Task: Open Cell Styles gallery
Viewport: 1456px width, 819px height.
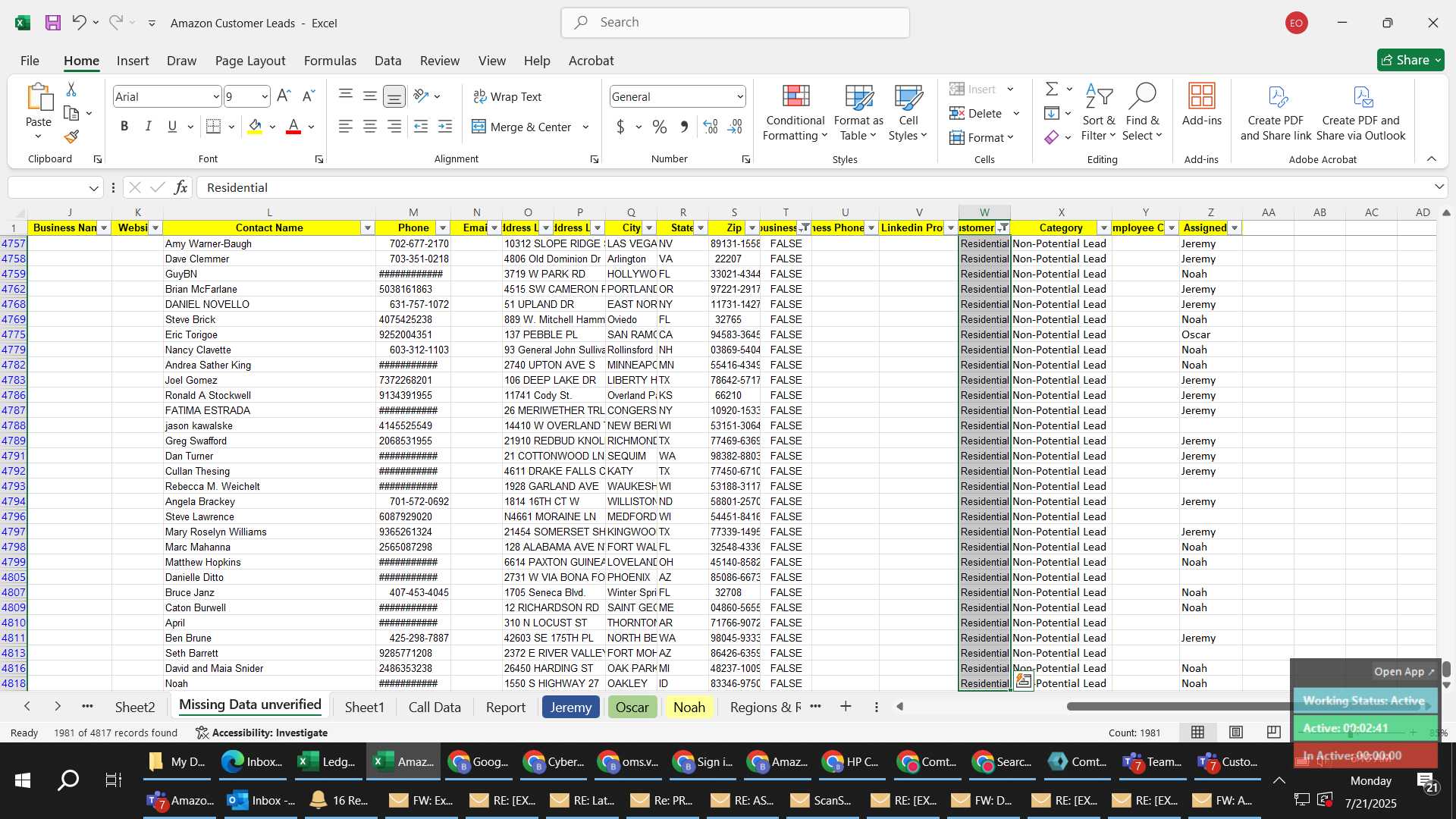Action: click(908, 113)
